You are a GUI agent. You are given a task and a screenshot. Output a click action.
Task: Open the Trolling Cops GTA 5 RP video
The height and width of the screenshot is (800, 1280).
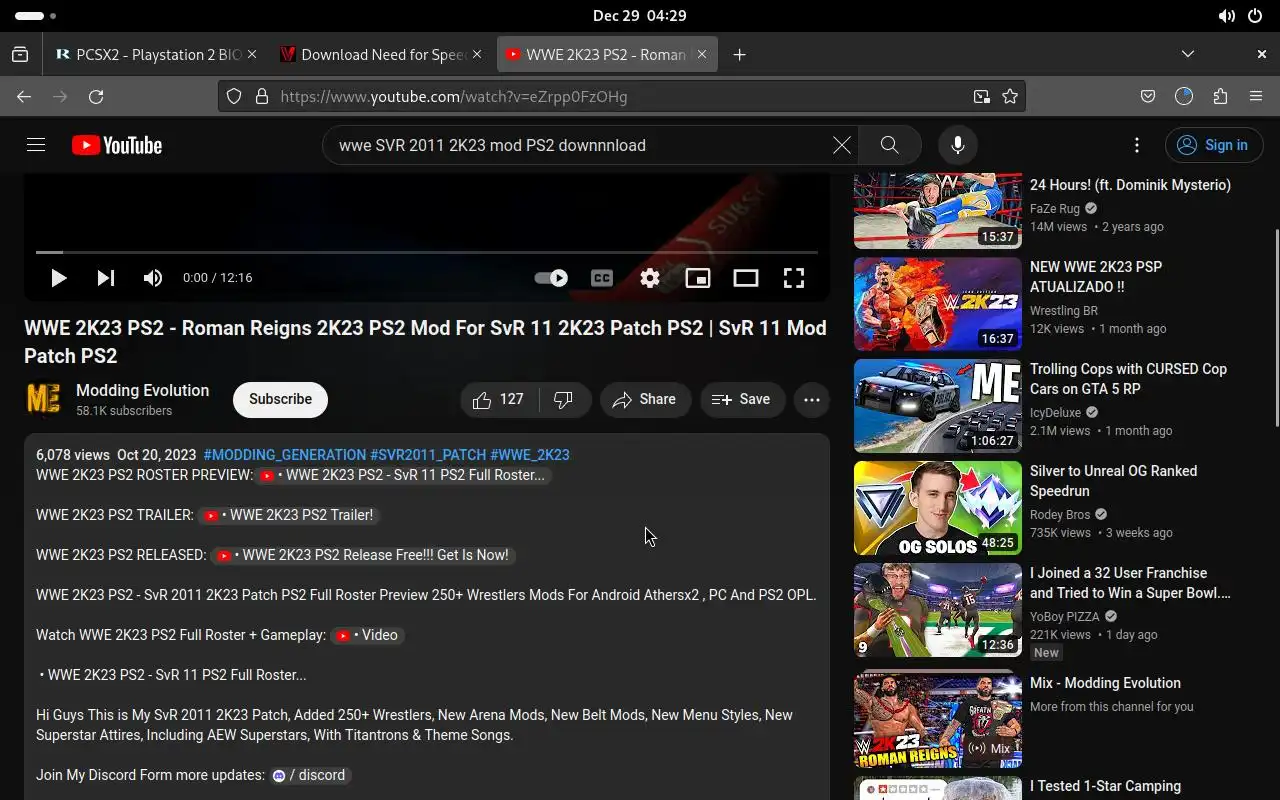click(x=1128, y=379)
